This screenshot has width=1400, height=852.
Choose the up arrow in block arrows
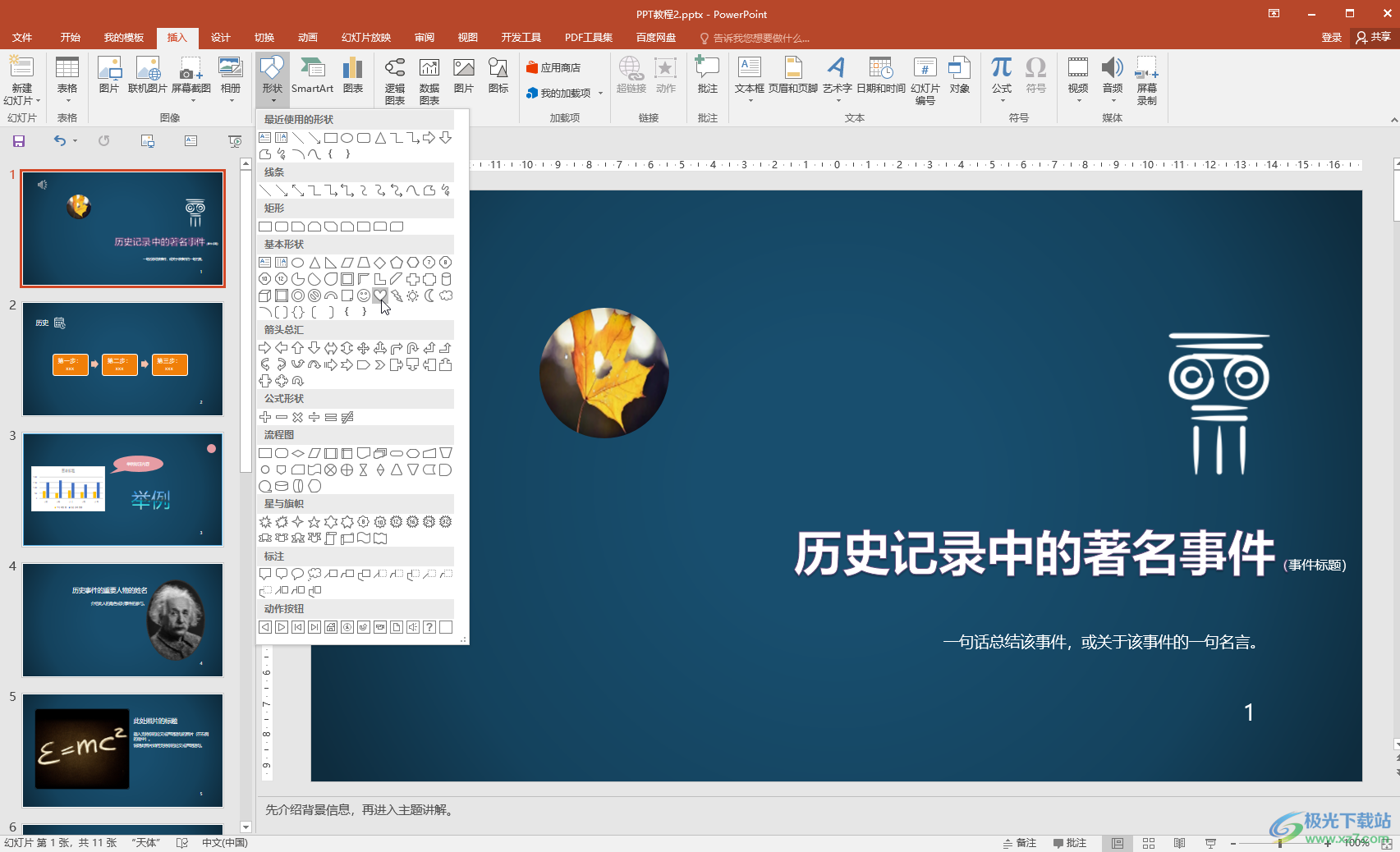298,348
